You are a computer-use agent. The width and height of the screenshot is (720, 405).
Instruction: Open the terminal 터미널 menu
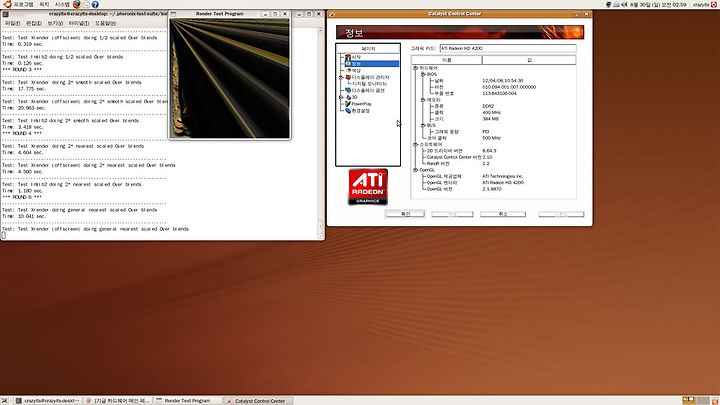coord(79,23)
